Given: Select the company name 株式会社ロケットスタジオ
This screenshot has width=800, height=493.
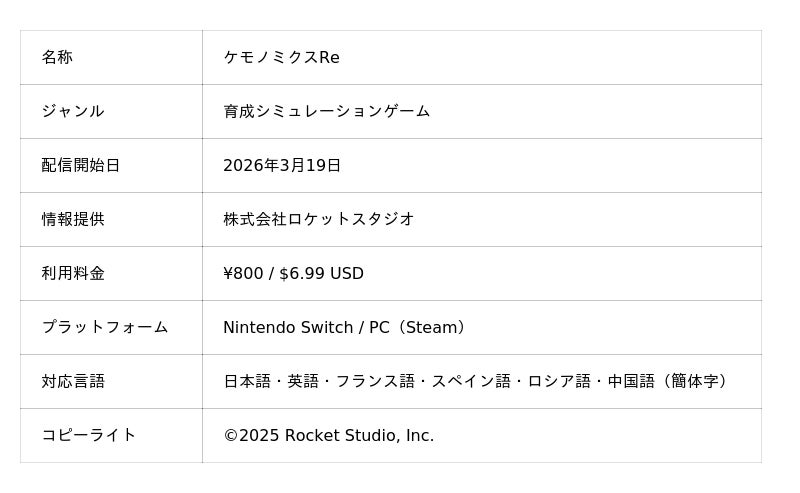Looking at the screenshot, I should pyautogui.click(x=318, y=220).
